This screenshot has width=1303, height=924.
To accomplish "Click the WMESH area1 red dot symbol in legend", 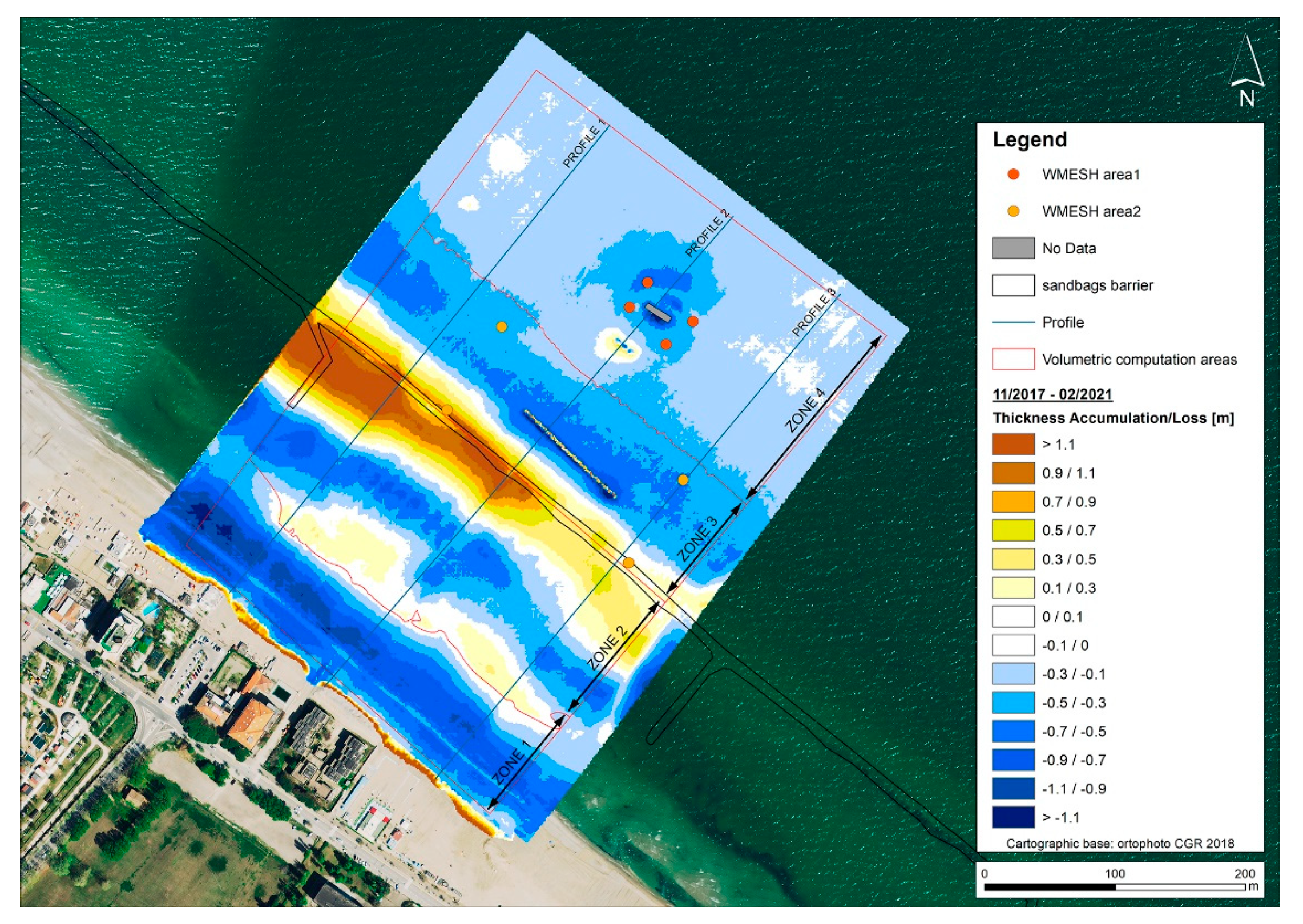I will (1013, 175).
